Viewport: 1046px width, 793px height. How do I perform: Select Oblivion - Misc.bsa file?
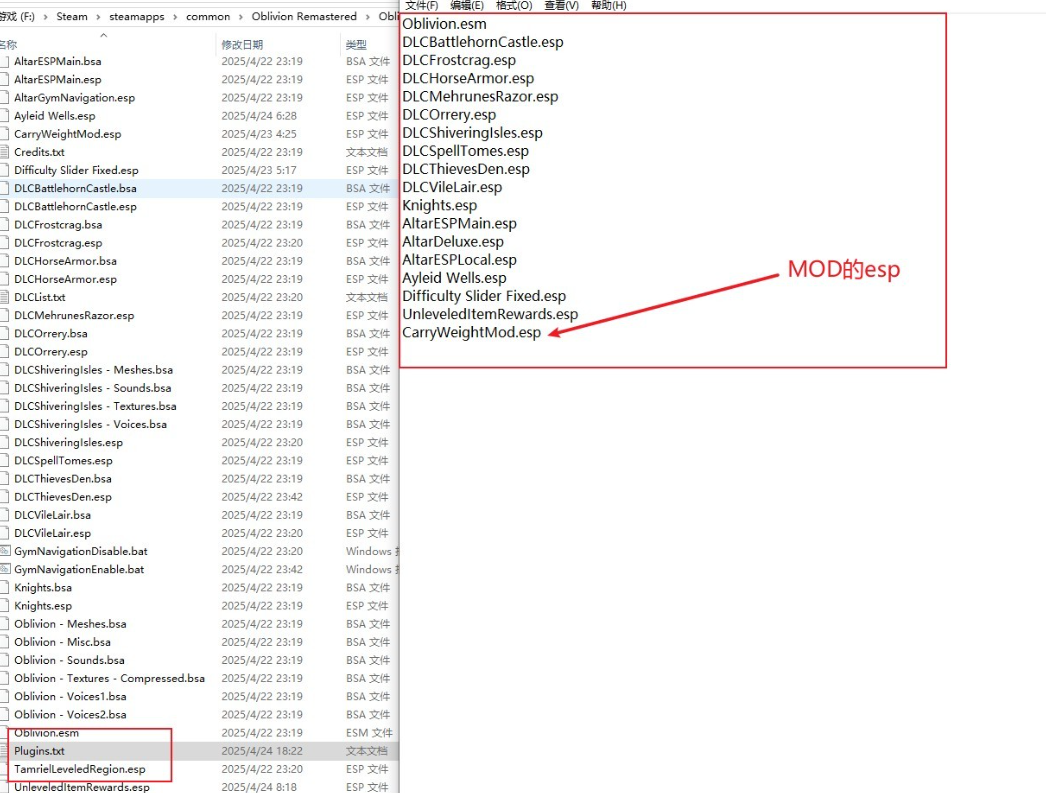63,642
